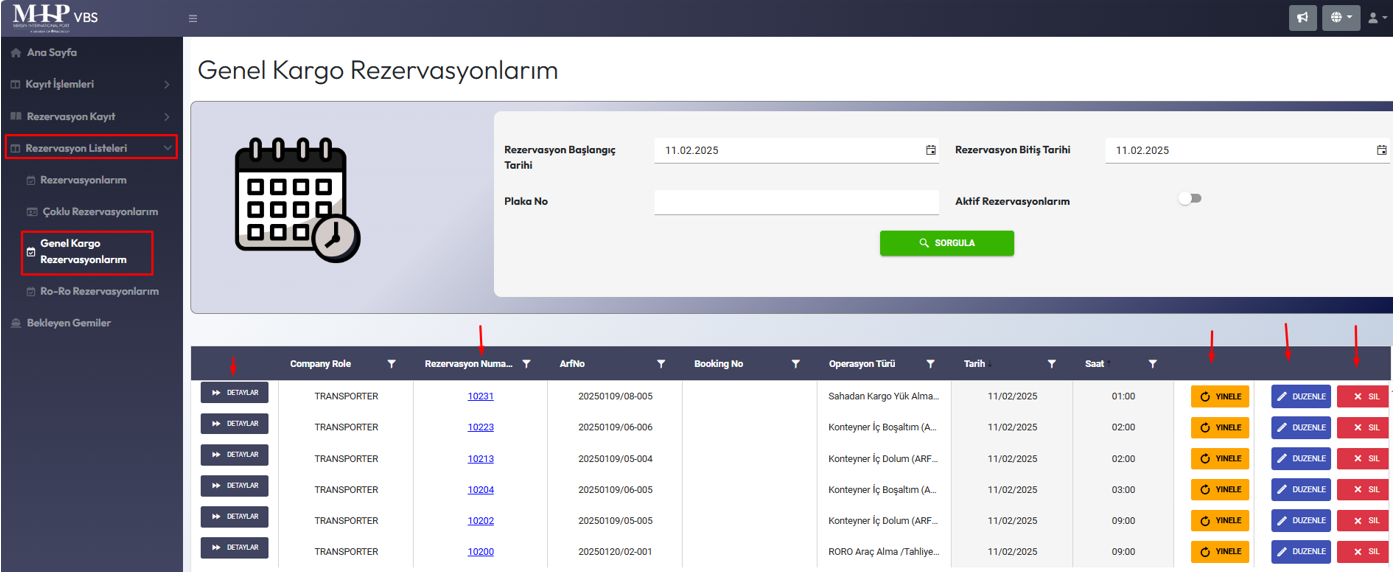Open Ro-Ro Rezervasyonlarım from sidebar
This screenshot has width=1395, height=572.
tap(99, 291)
